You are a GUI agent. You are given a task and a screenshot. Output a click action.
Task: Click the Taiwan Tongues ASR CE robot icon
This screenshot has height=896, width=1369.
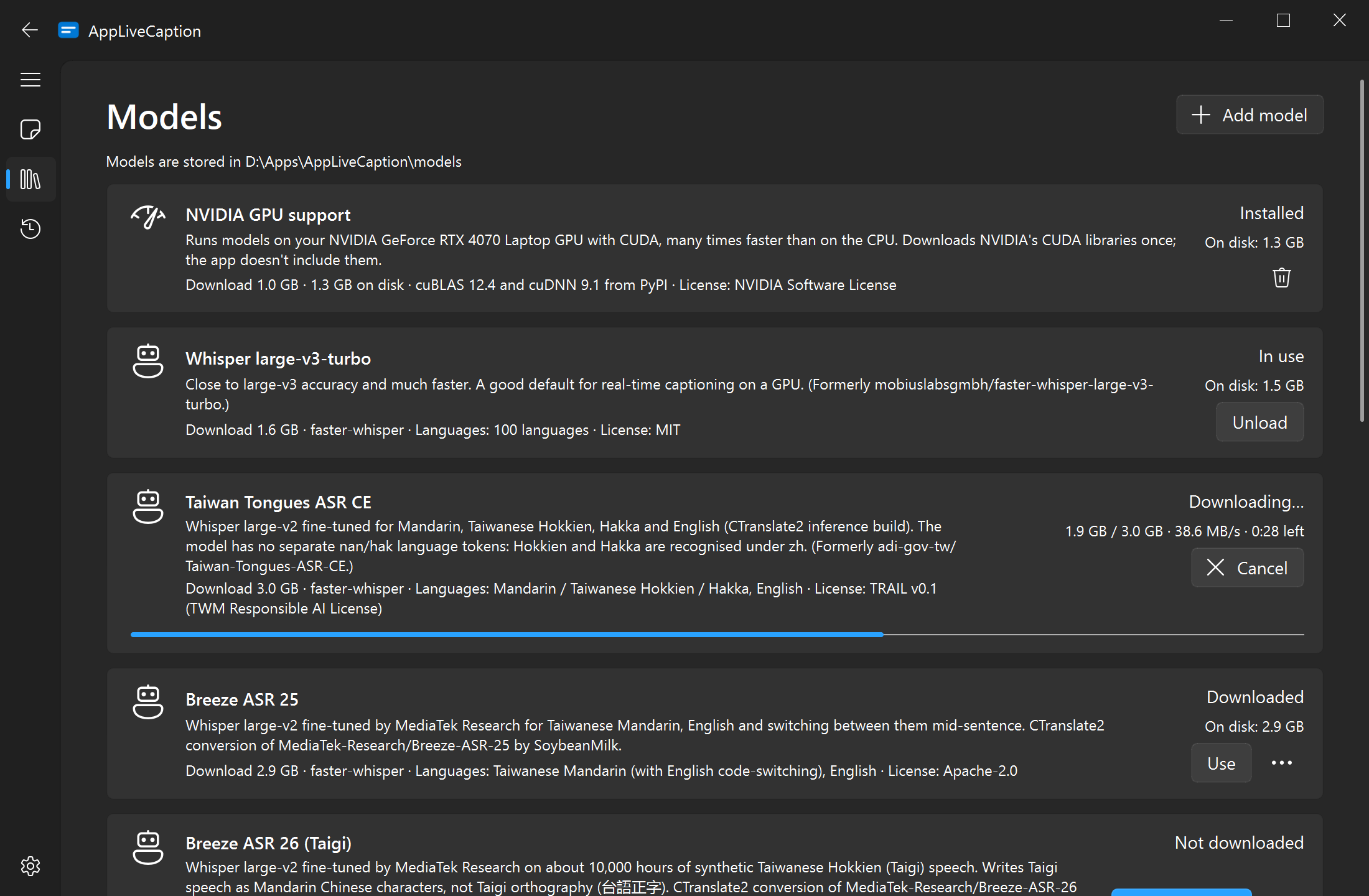point(148,506)
